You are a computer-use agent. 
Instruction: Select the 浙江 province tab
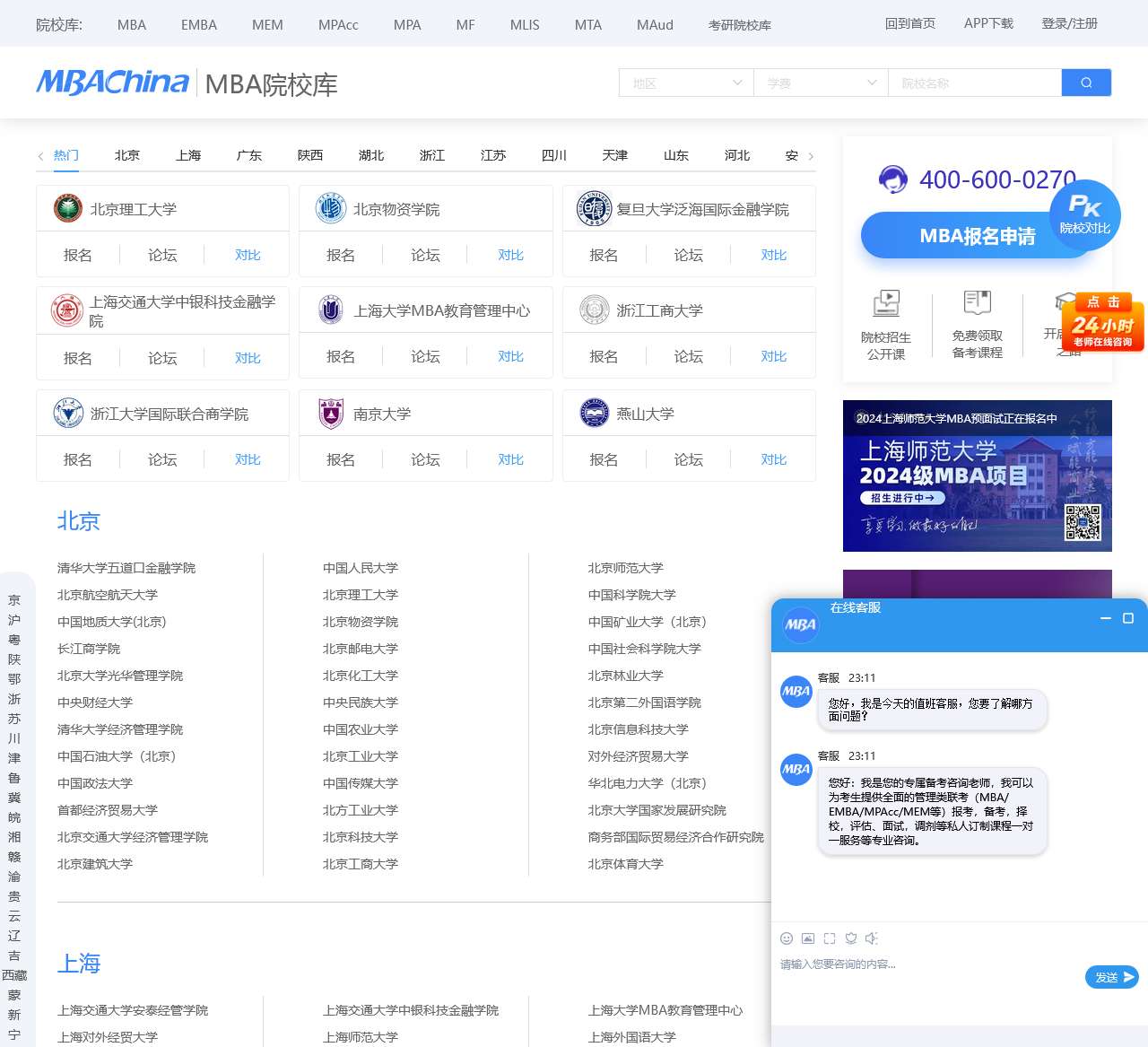pyautogui.click(x=432, y=155)
